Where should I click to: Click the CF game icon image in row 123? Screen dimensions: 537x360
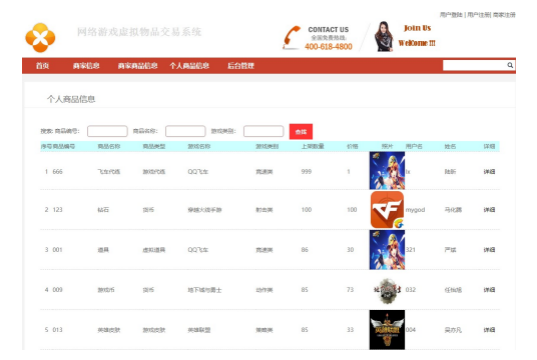click(x=387, y=210)
